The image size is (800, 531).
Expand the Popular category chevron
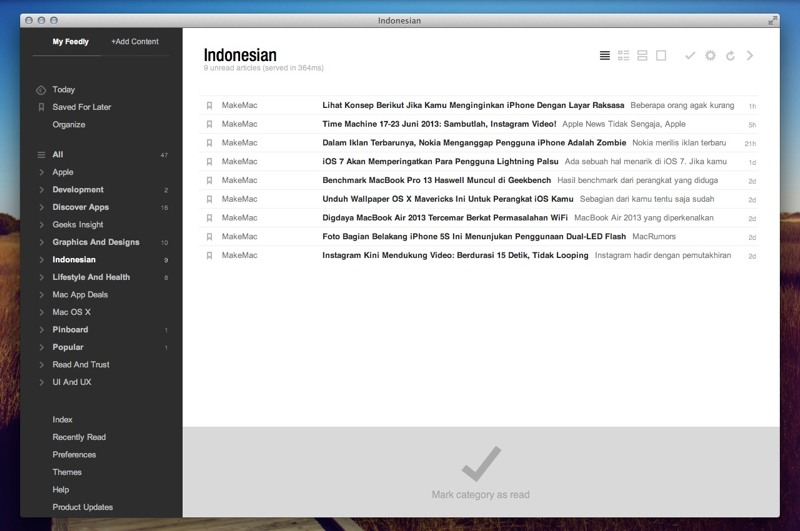[41, 347]
